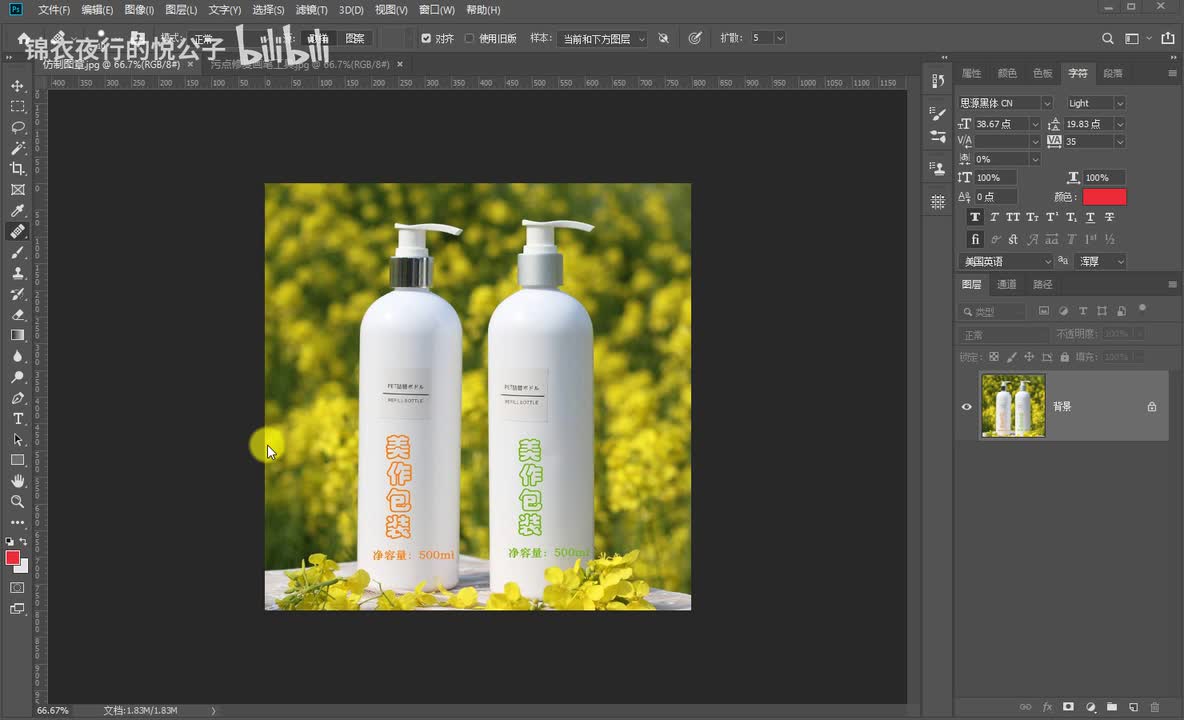Viewport: 1184px width, 720px height.
Task: Toggle strikethrough text style
Action: 1109,217
